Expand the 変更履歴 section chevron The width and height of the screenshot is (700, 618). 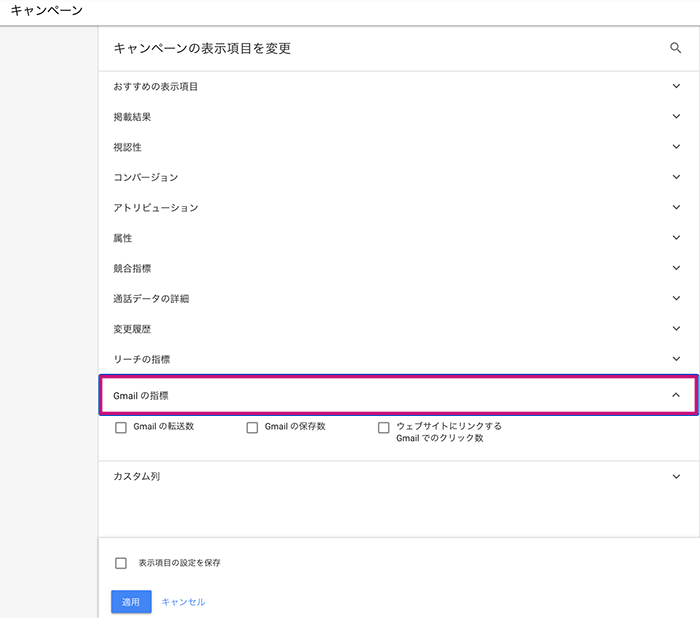click(x=676, y=328)
